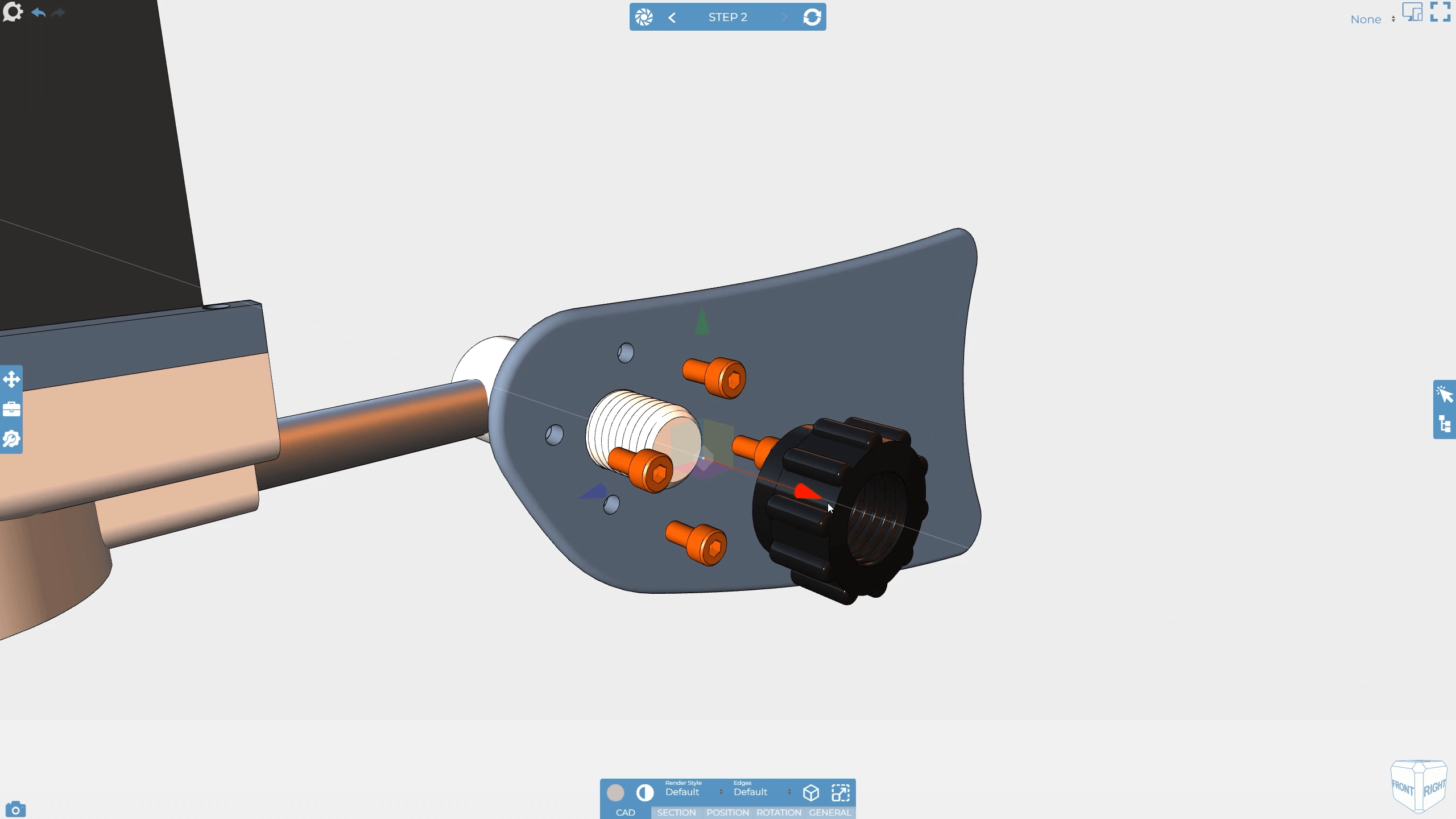Click the multi-screen display icon
This screenshot has height=819, width=1456.
point(1412,12)
